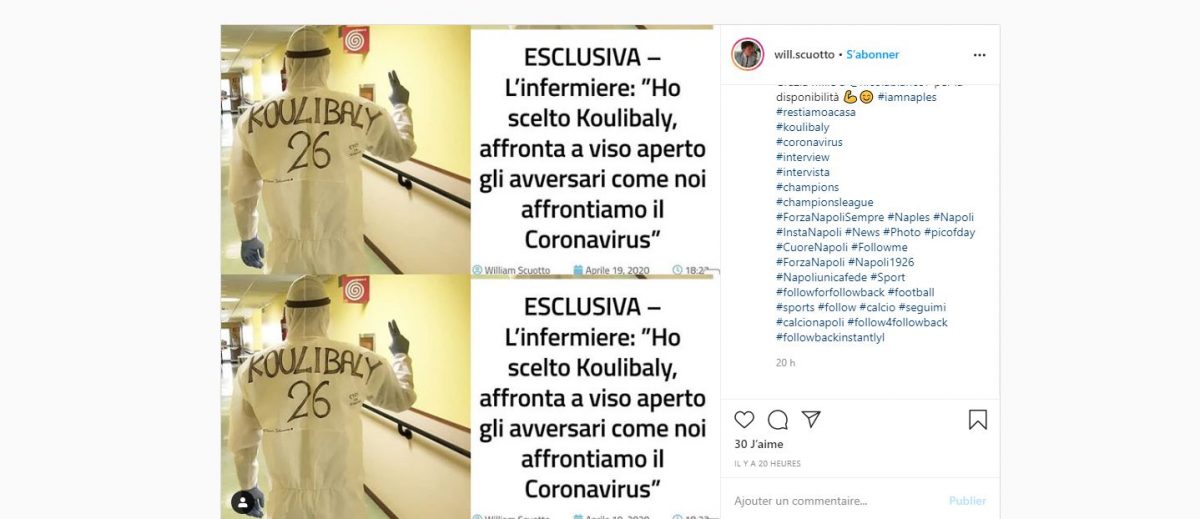
Task: Open the #restiamoacasa hashtag
Action: (x=815, y=112)
